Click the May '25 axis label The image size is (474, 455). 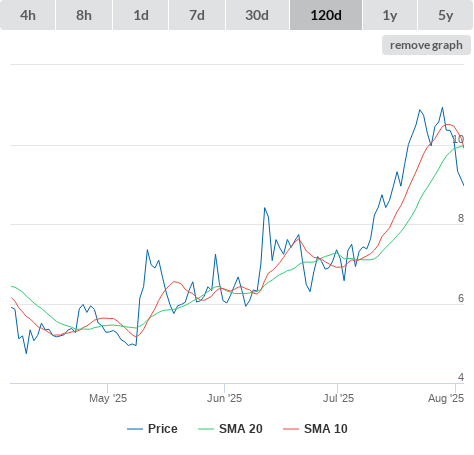[108, 398]
